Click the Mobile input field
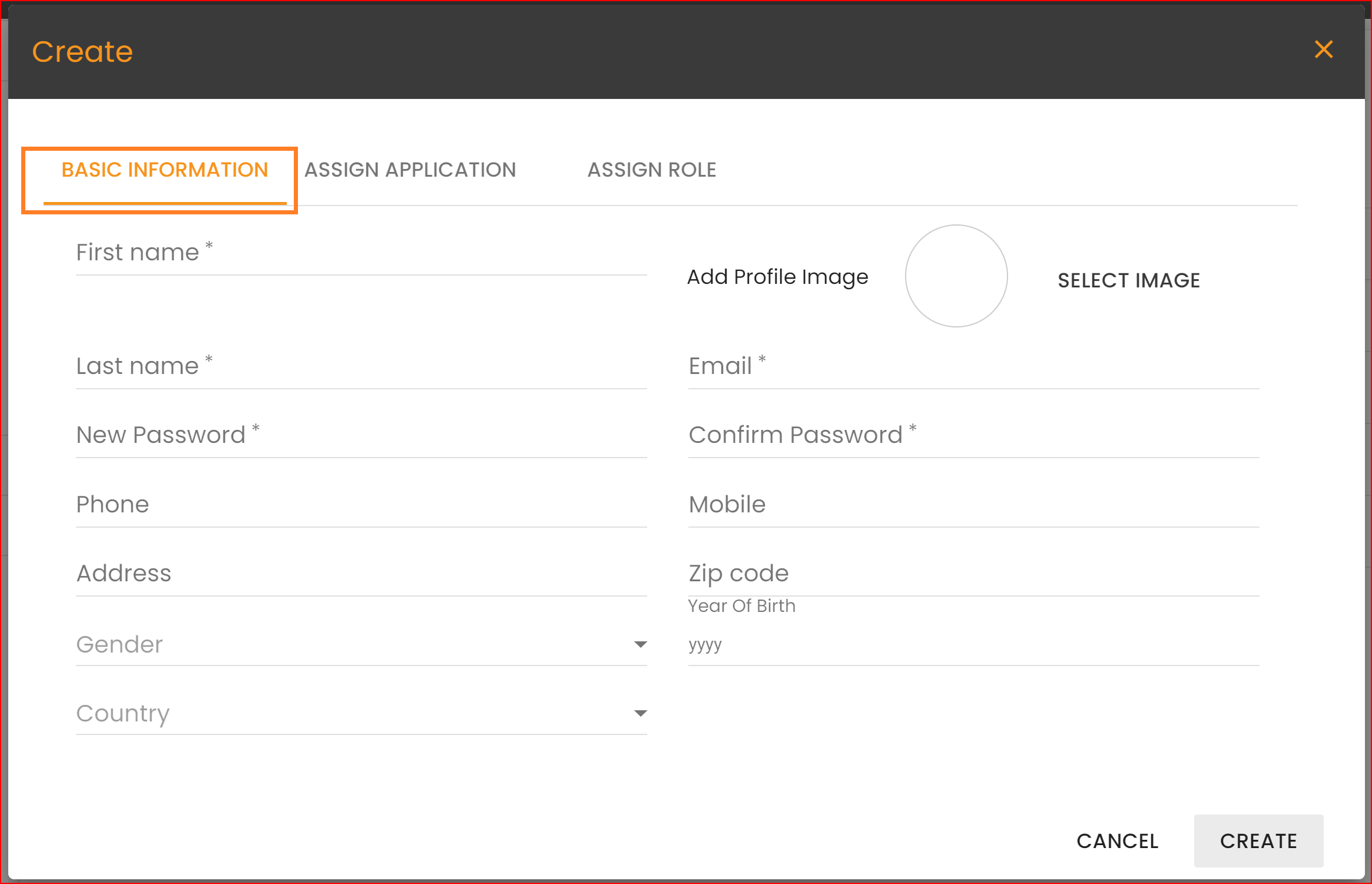Viewport: 1372px width, 884px height. tap(973, 505)
